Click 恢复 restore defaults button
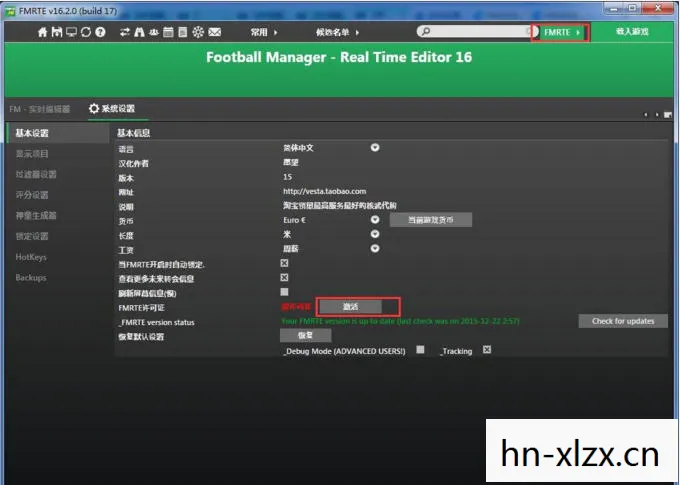 [x=305, y=335]
